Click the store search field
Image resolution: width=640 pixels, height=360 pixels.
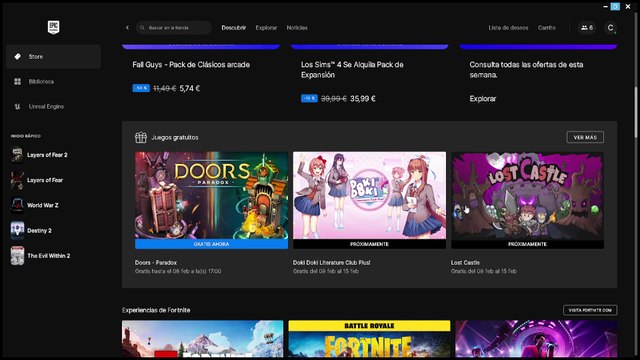click(174, 28)
